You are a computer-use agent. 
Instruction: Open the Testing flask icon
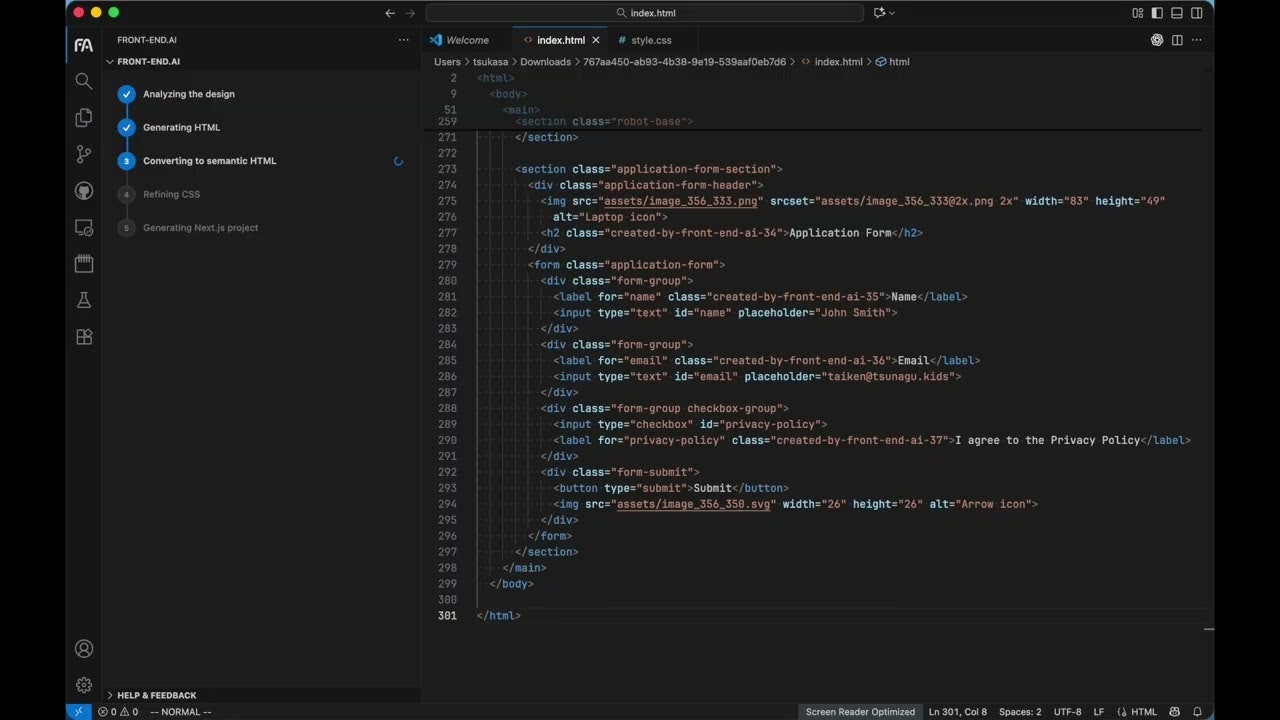[84, 300]
